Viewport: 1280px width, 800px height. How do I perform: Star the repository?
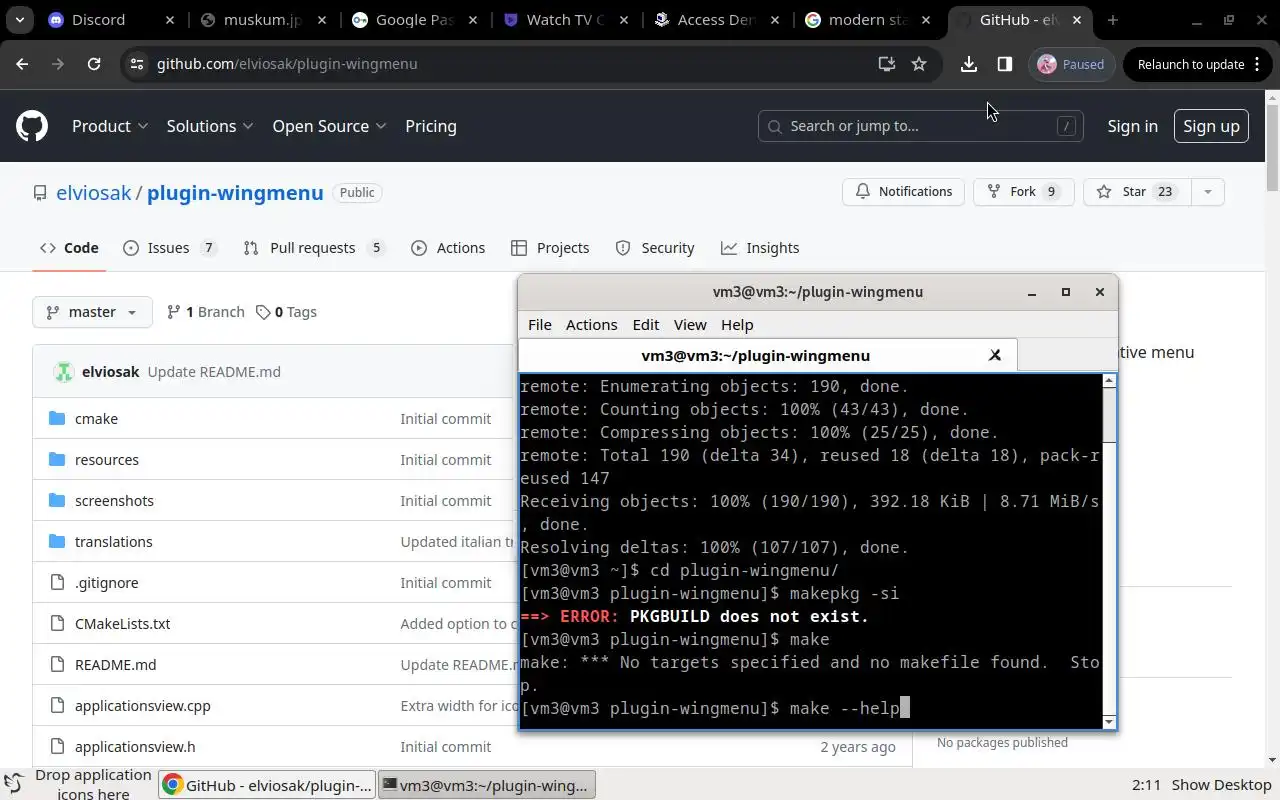1137,191
